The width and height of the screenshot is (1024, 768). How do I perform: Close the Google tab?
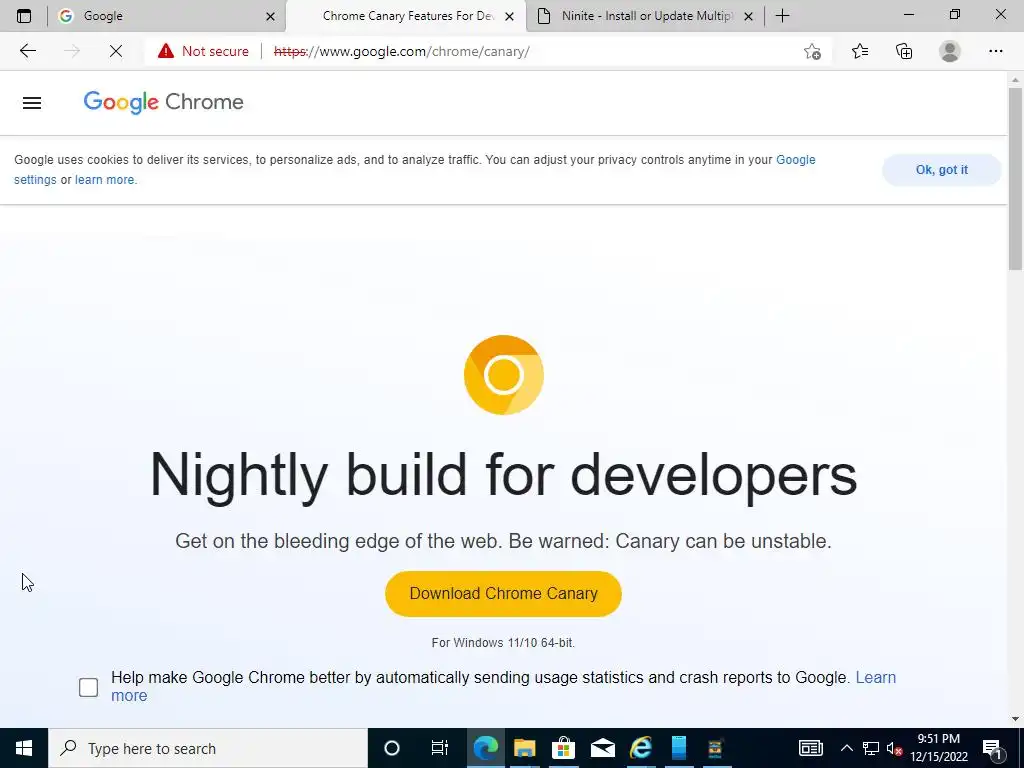click(x=270, y=16)
